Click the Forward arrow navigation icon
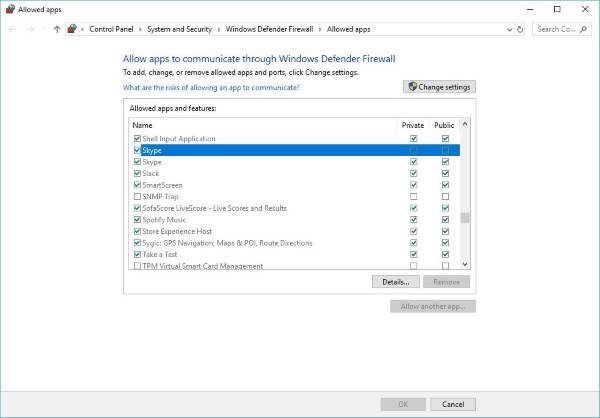Viewport: 600px width, 418px height. (x=30, y=29)
